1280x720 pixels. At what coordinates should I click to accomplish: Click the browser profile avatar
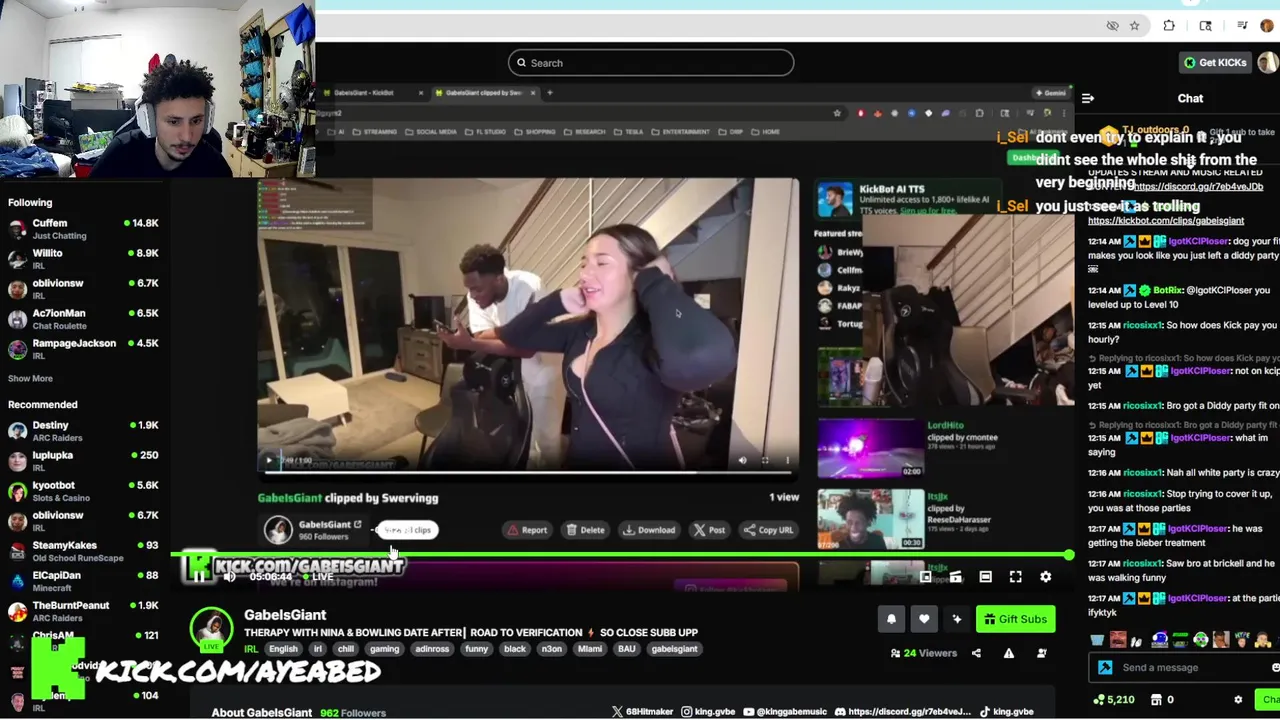1267,26
